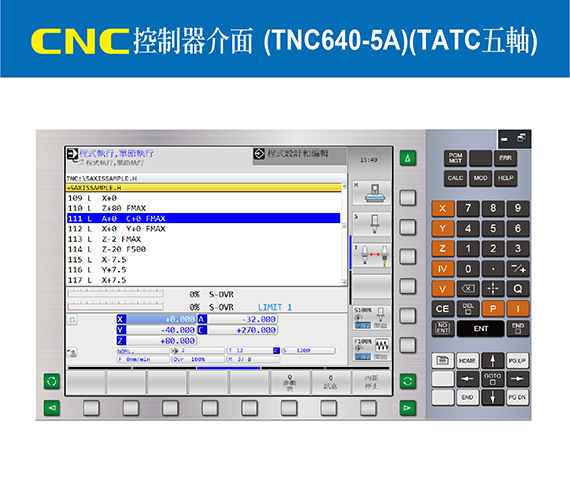Click the T tool change softkey icon
570x480 pixels.
pyautogui.click(x=372, y=255)
